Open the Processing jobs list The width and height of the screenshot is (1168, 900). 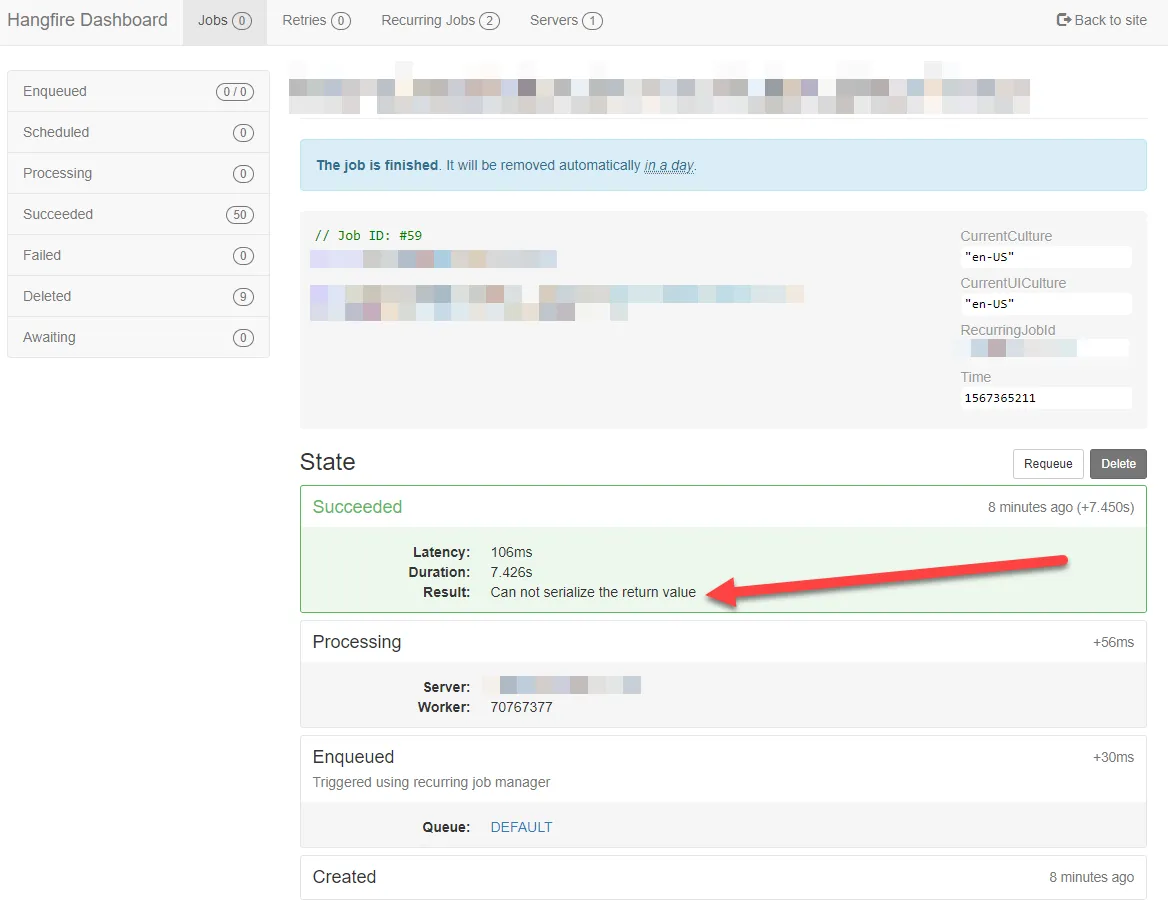[139, 173]
